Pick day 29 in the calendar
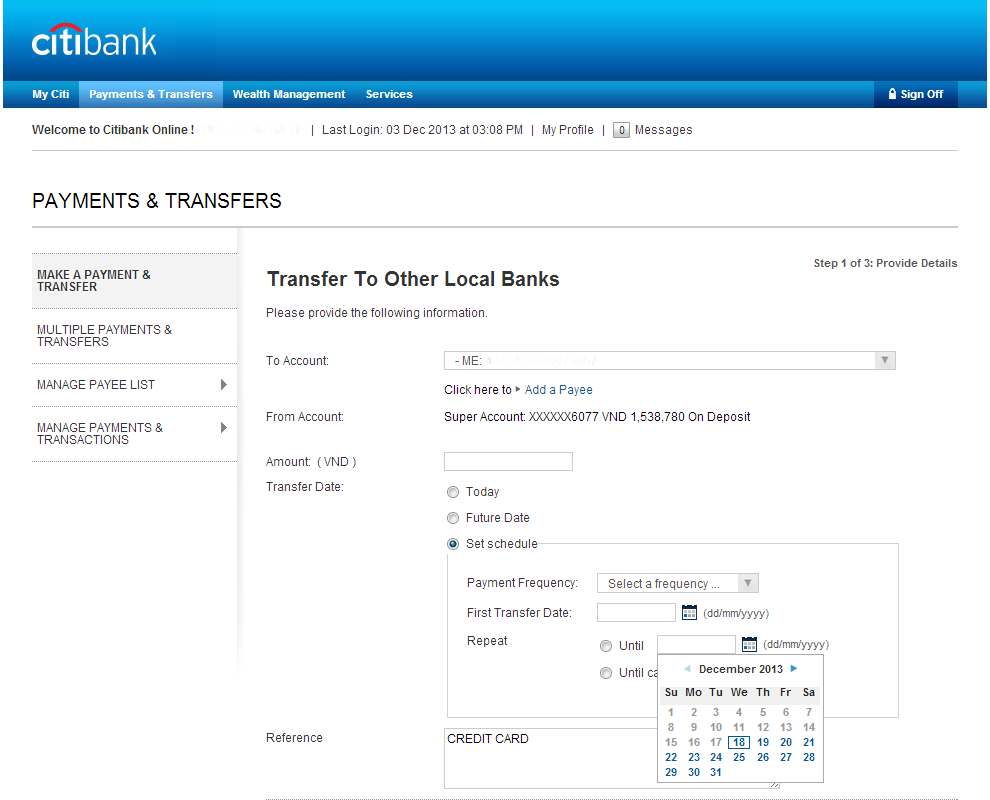Screen dimensions: 990x800 tap(671, 772)
